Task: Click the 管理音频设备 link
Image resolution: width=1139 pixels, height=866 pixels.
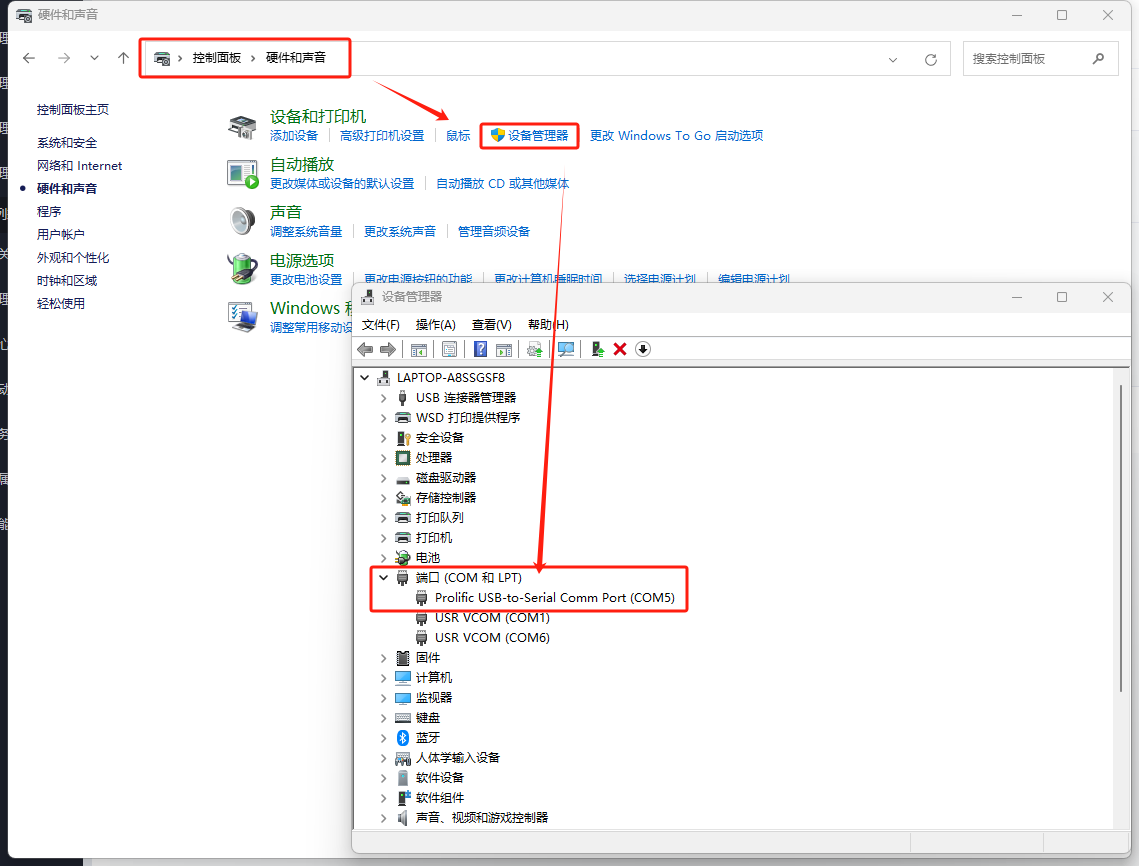Action: 494,232
